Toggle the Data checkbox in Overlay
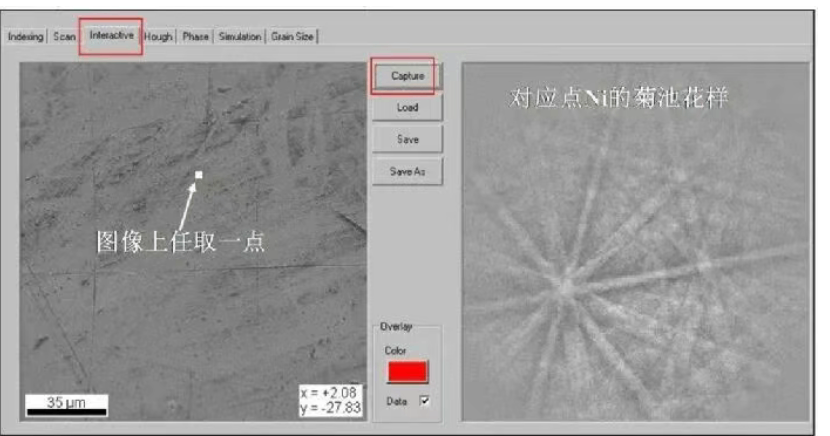This screenshot has height=436, width=830. tap(427, 401)
